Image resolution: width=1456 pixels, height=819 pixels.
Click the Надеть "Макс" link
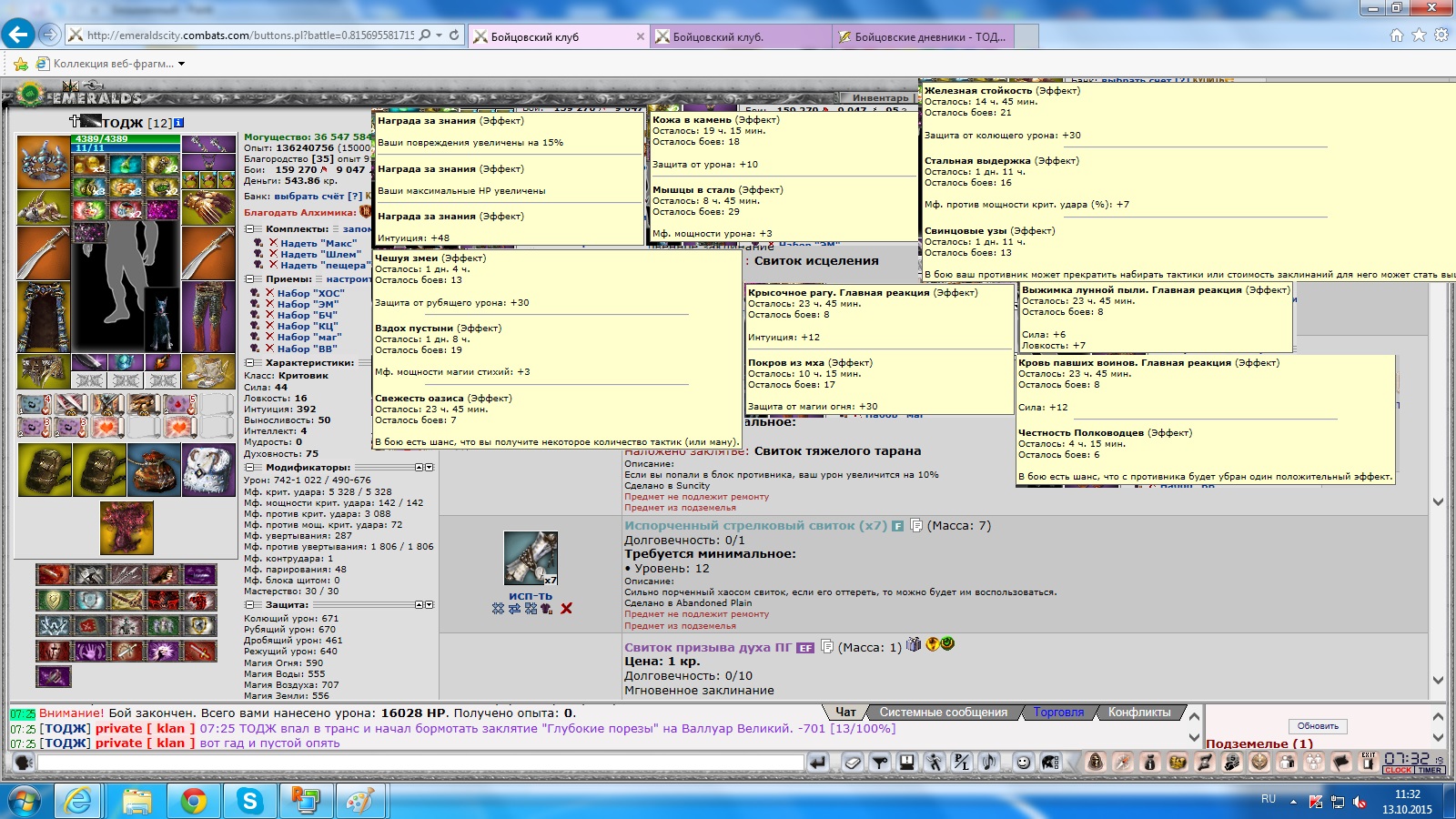[318, 243]
